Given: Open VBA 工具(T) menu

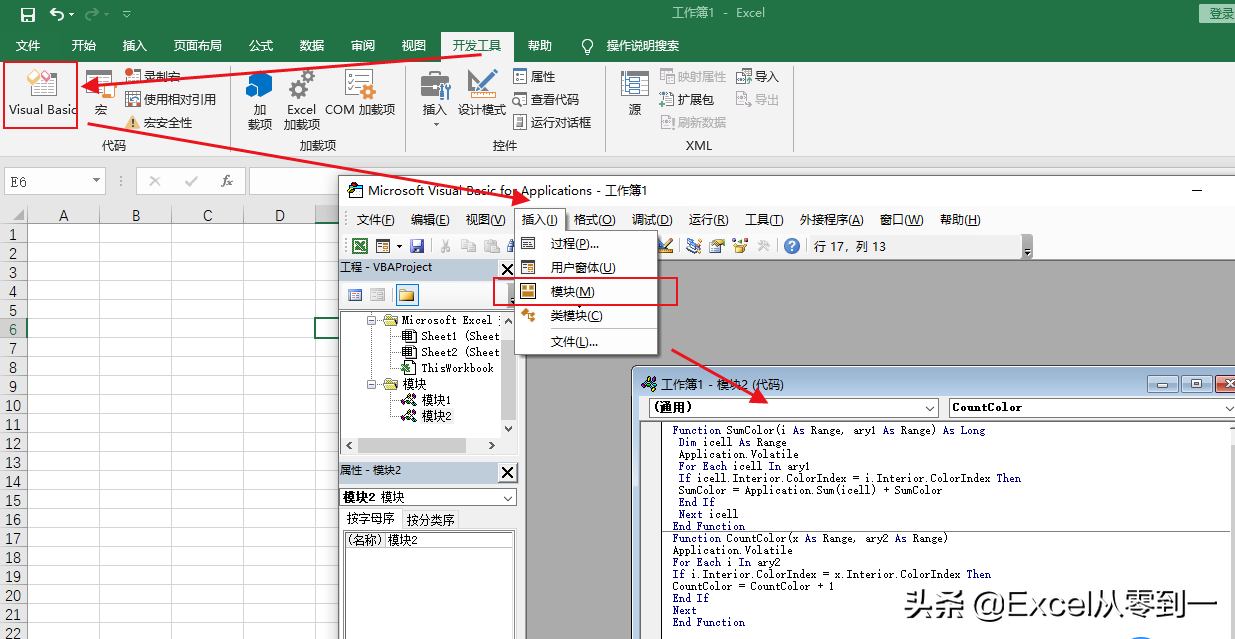Looking at the screenshot, I should 764,220.
